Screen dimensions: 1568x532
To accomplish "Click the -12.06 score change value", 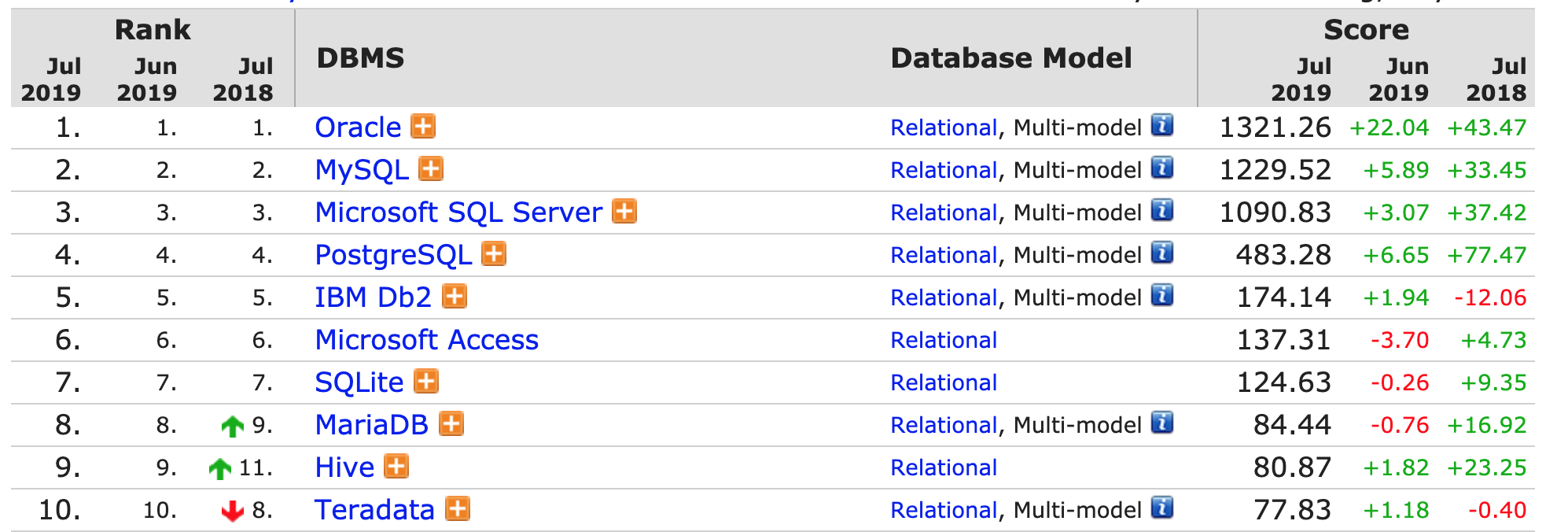I will pyautogui.click(x=1490, y=297).
